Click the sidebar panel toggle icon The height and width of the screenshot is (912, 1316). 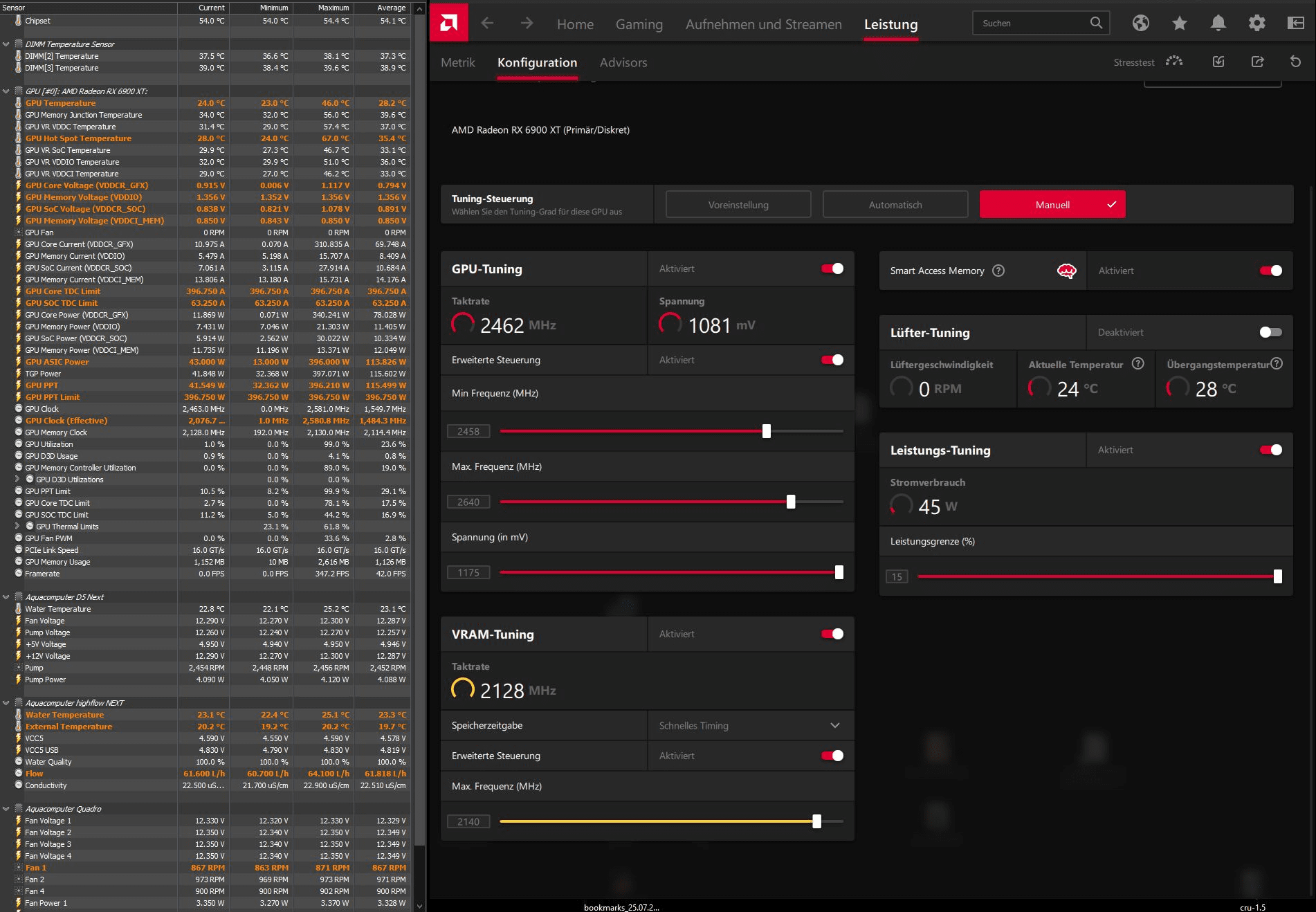click(1296, 23)
